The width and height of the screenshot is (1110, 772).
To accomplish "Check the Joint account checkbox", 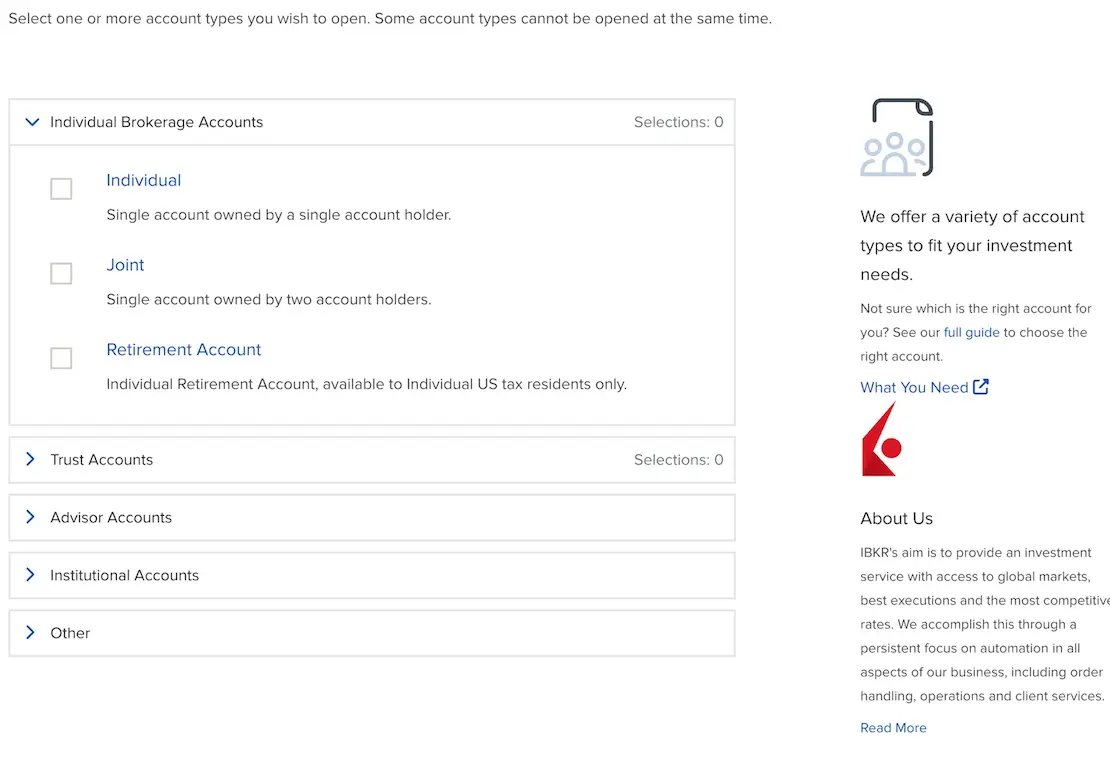I will [61, 273].
